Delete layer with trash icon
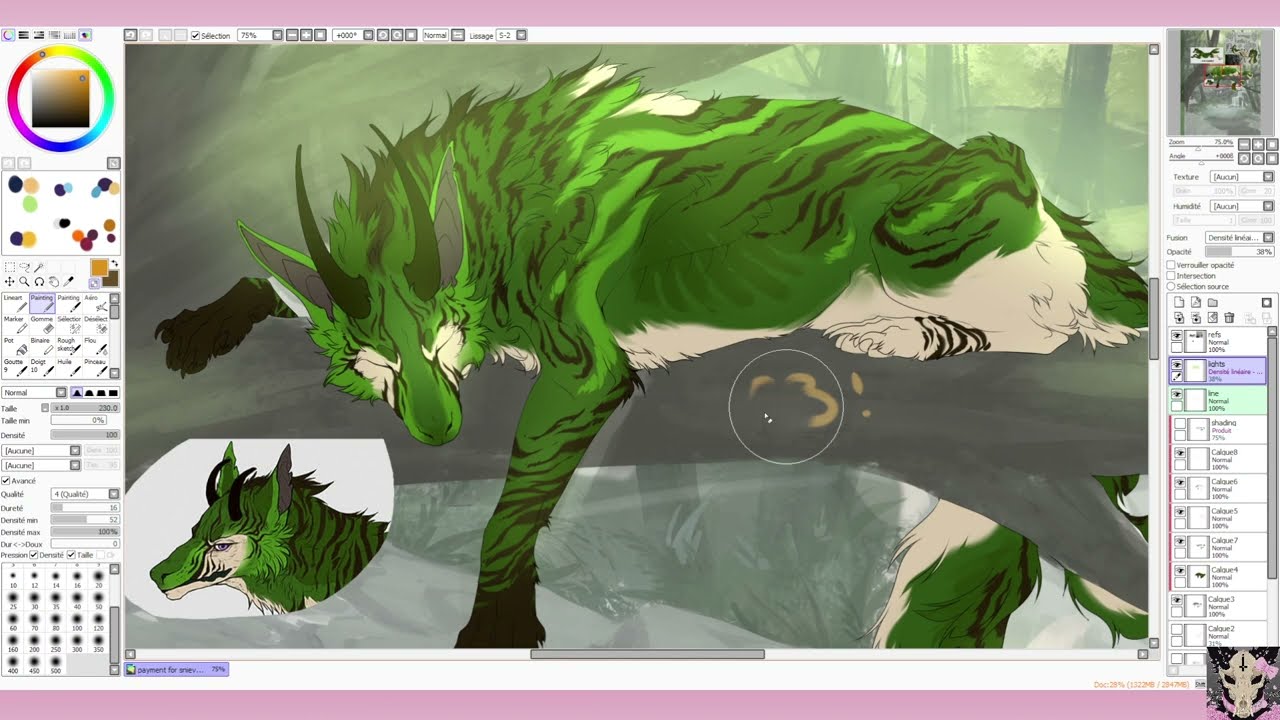Screen dimensions: 1280x720 [x=1229, y=317]
